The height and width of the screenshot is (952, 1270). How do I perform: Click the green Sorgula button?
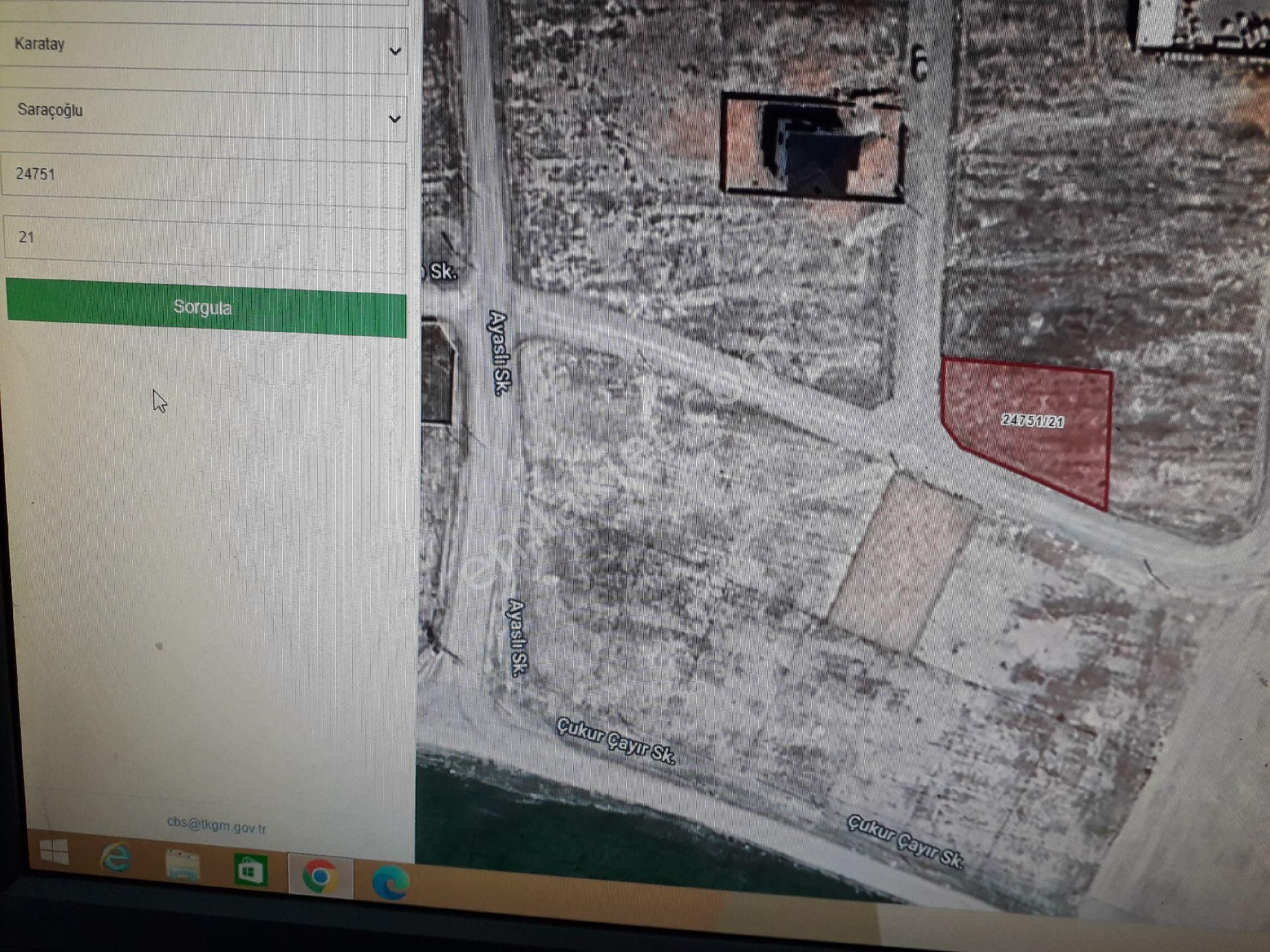[206, 308]
